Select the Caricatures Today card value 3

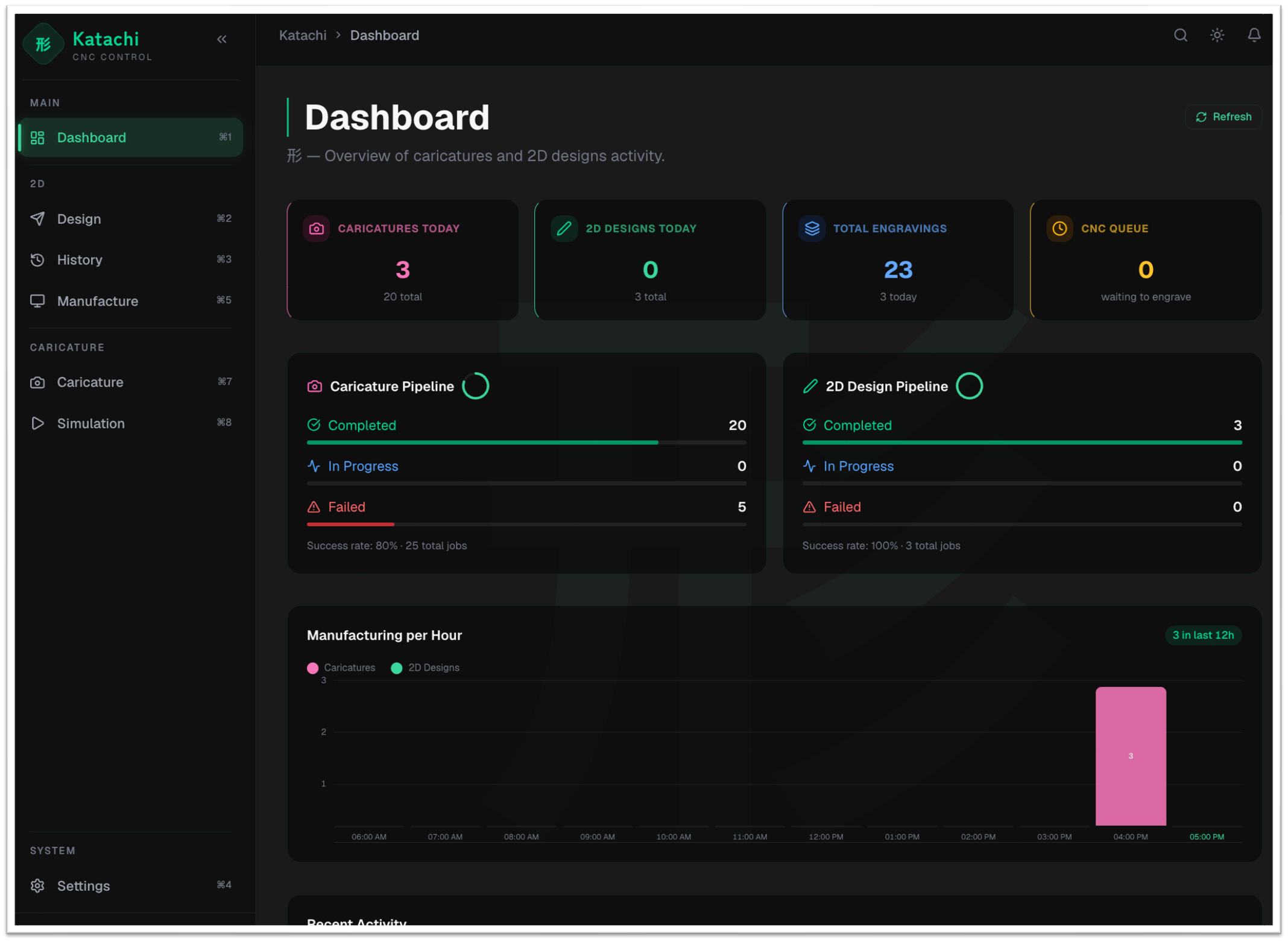(403, 270)
